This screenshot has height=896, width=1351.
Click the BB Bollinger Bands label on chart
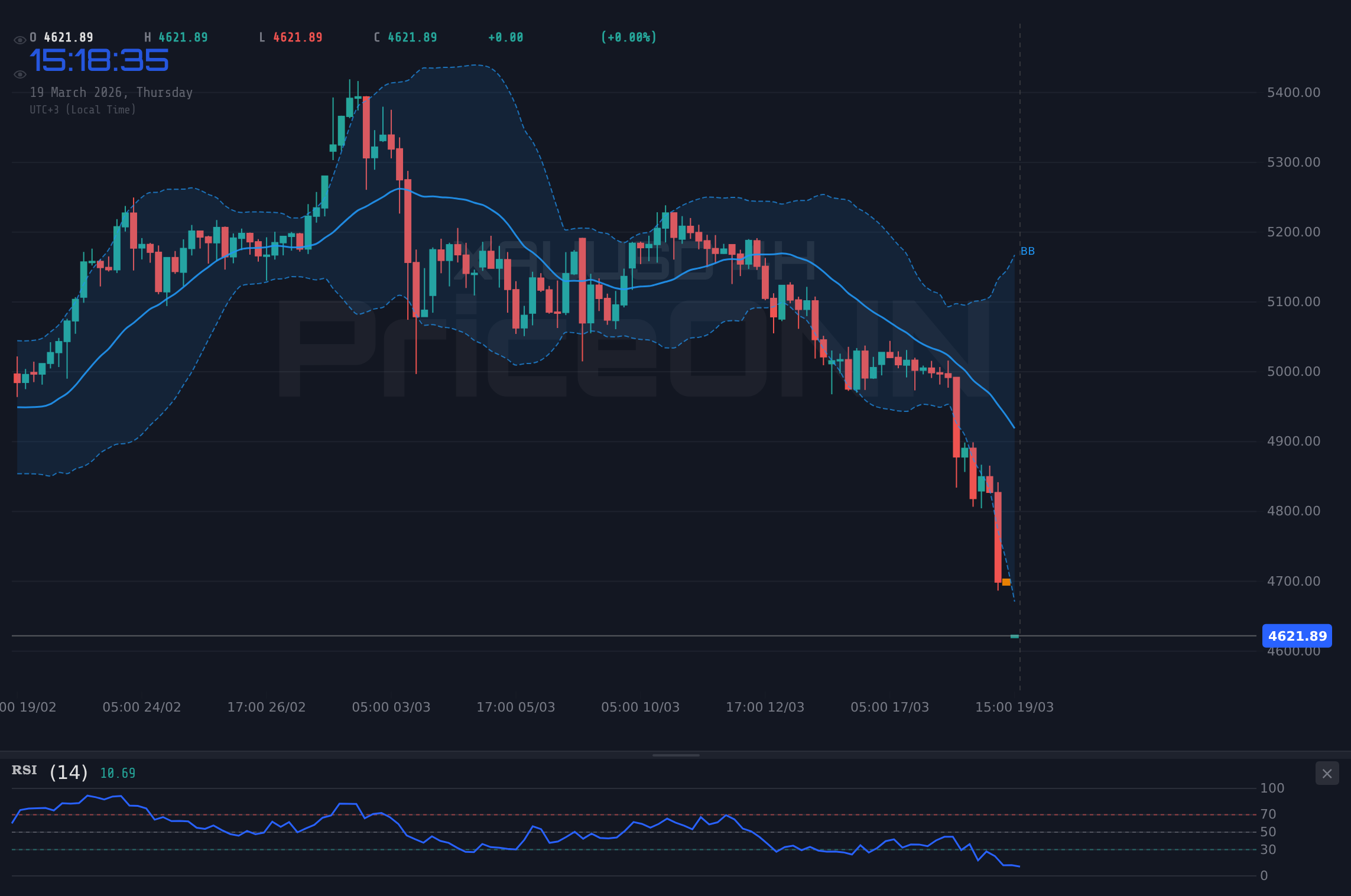click(1027, 251)
